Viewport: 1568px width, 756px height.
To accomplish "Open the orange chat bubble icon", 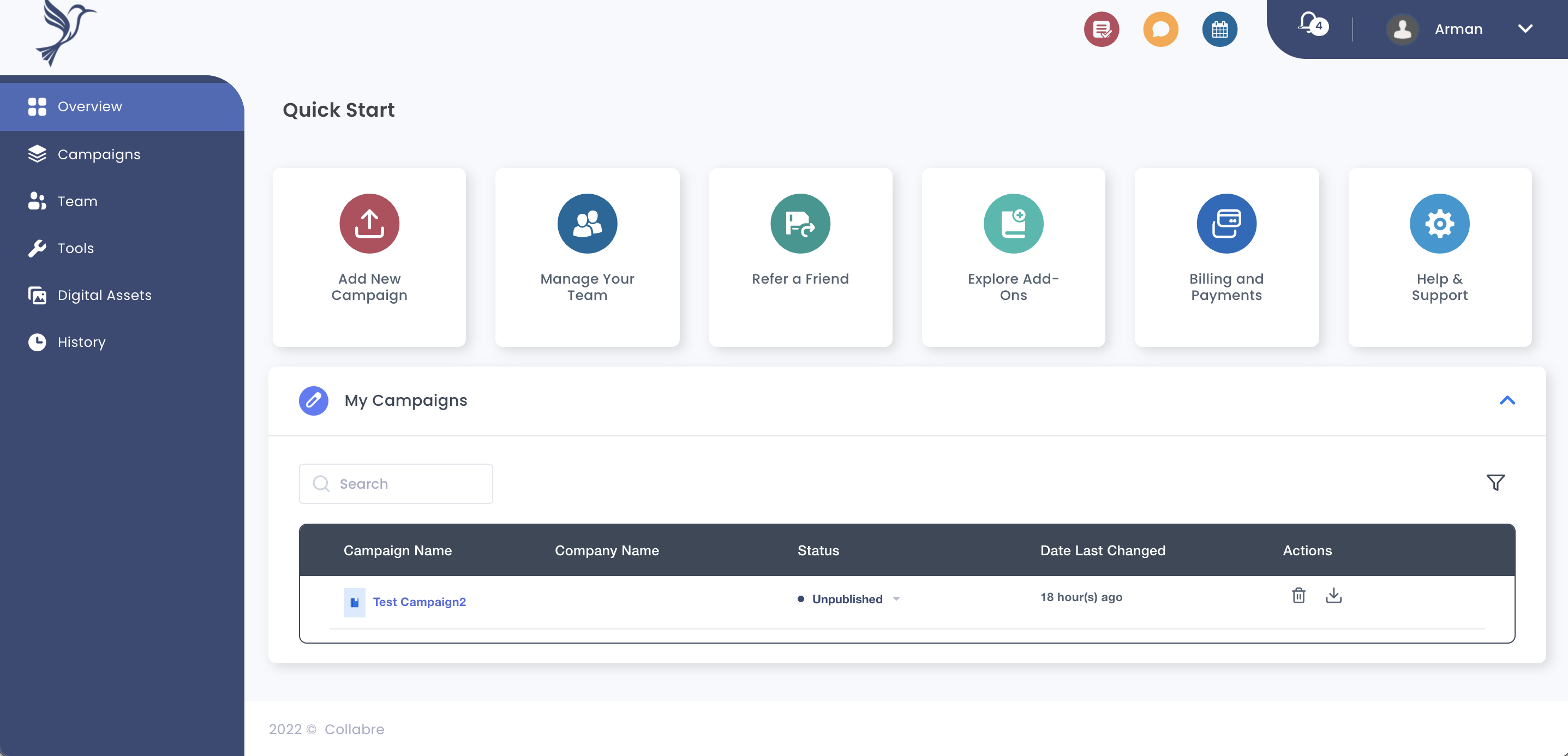I will click(1160, 29).
